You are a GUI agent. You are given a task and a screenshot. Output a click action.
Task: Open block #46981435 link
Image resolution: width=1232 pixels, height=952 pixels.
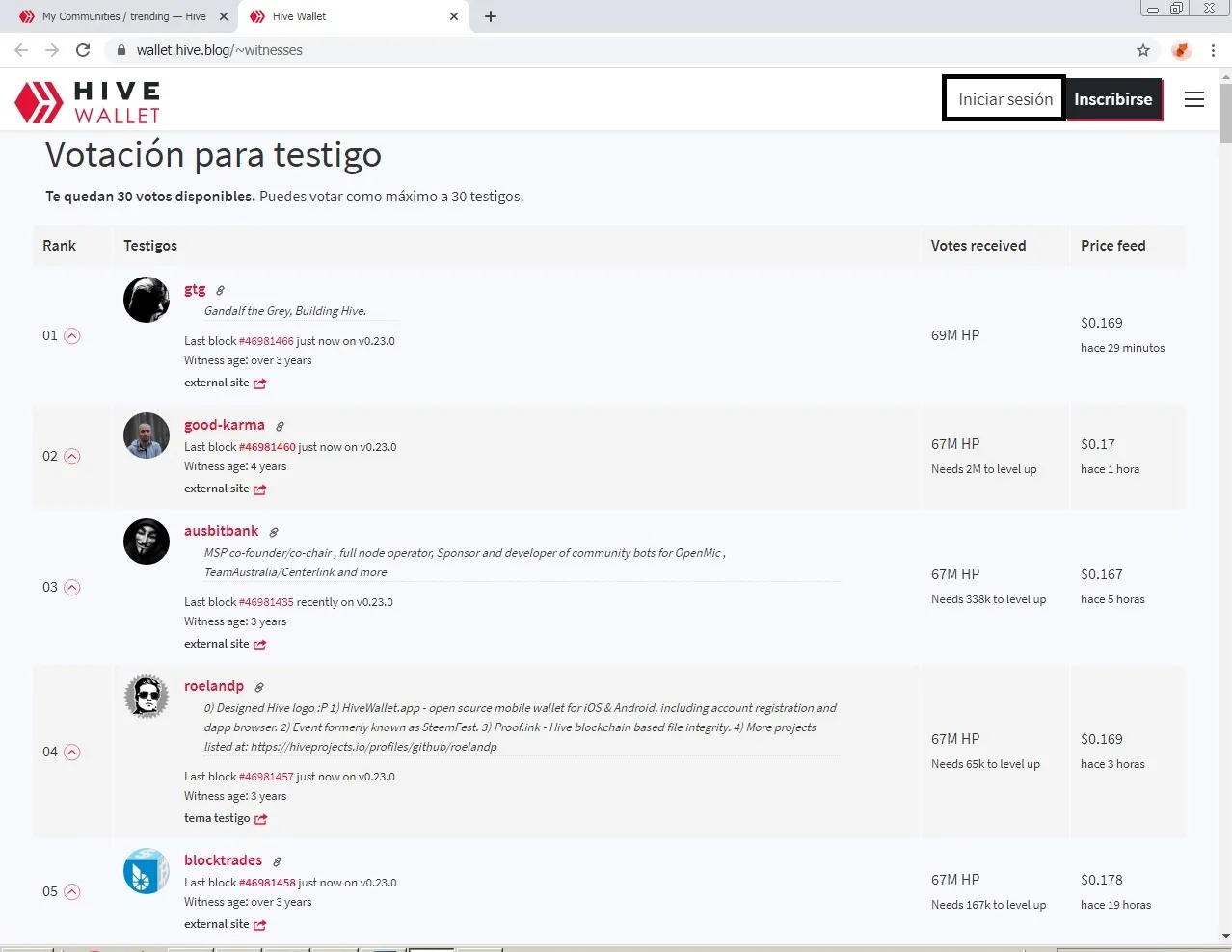tap(266, 602)
